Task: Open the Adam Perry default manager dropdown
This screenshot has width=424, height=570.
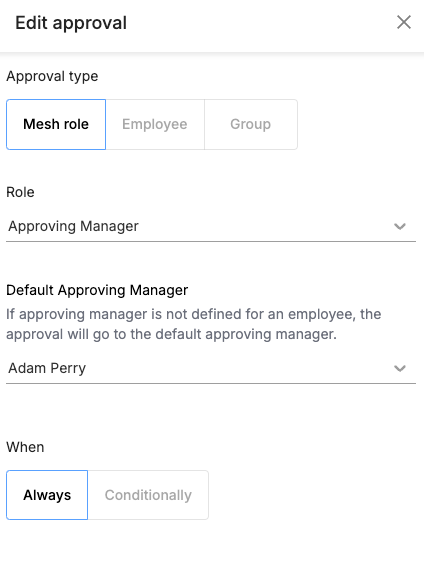Action: point(211,369)
